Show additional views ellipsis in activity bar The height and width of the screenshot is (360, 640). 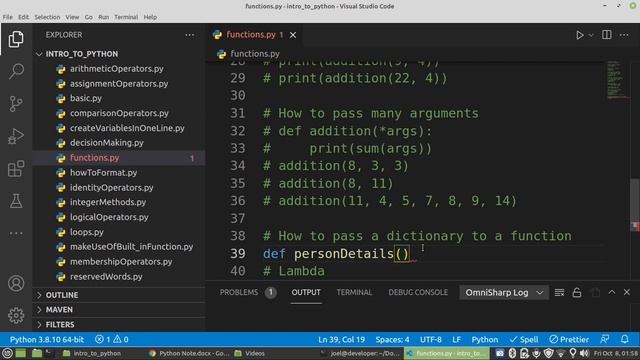pyautogui.click(x=16, y=233)
